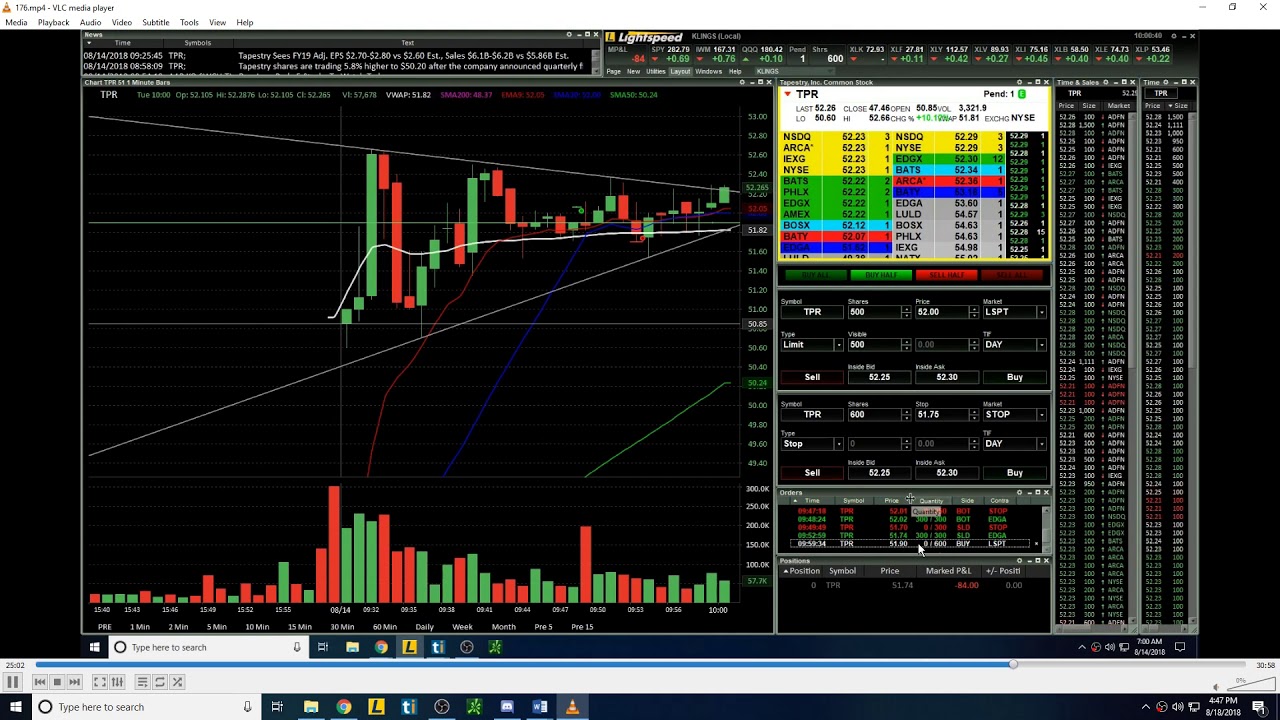Open the VLC Audio menu
This screenshot has width=1280, height=720.
[x=90, y=22]
